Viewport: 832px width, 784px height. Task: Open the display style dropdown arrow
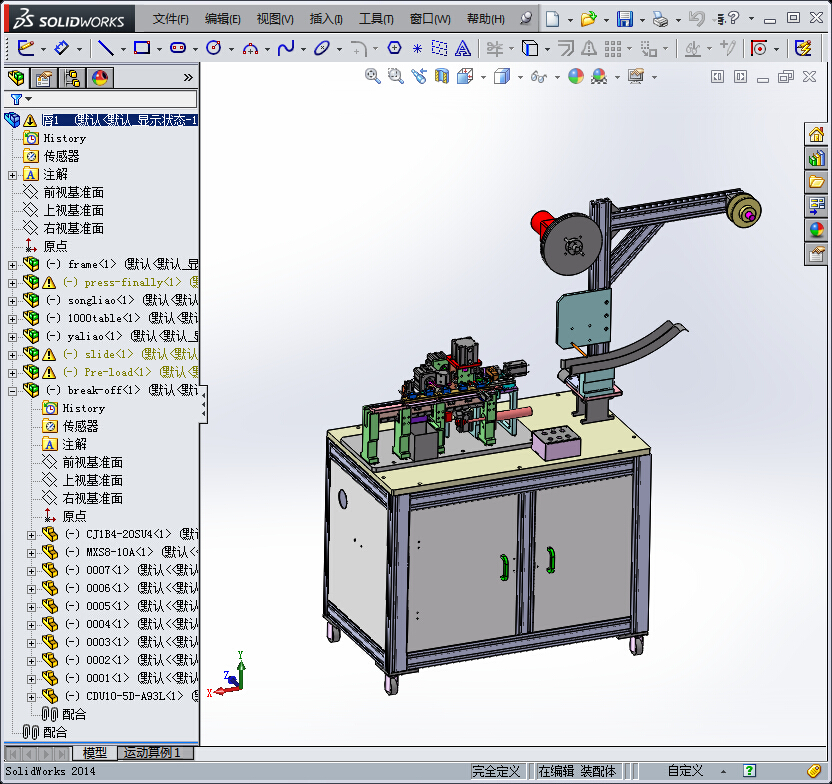pyautogui.click(x=520, y=77)
